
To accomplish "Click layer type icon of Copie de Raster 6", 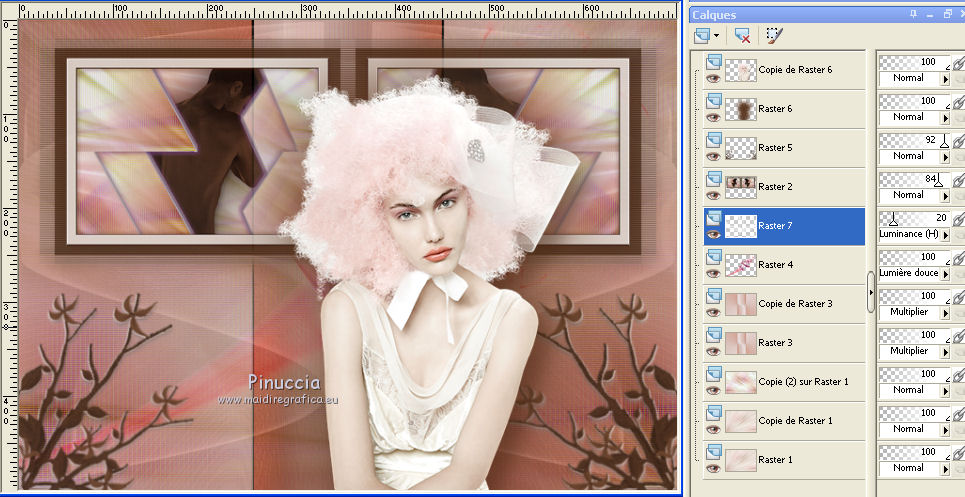I will click(714, 62).
